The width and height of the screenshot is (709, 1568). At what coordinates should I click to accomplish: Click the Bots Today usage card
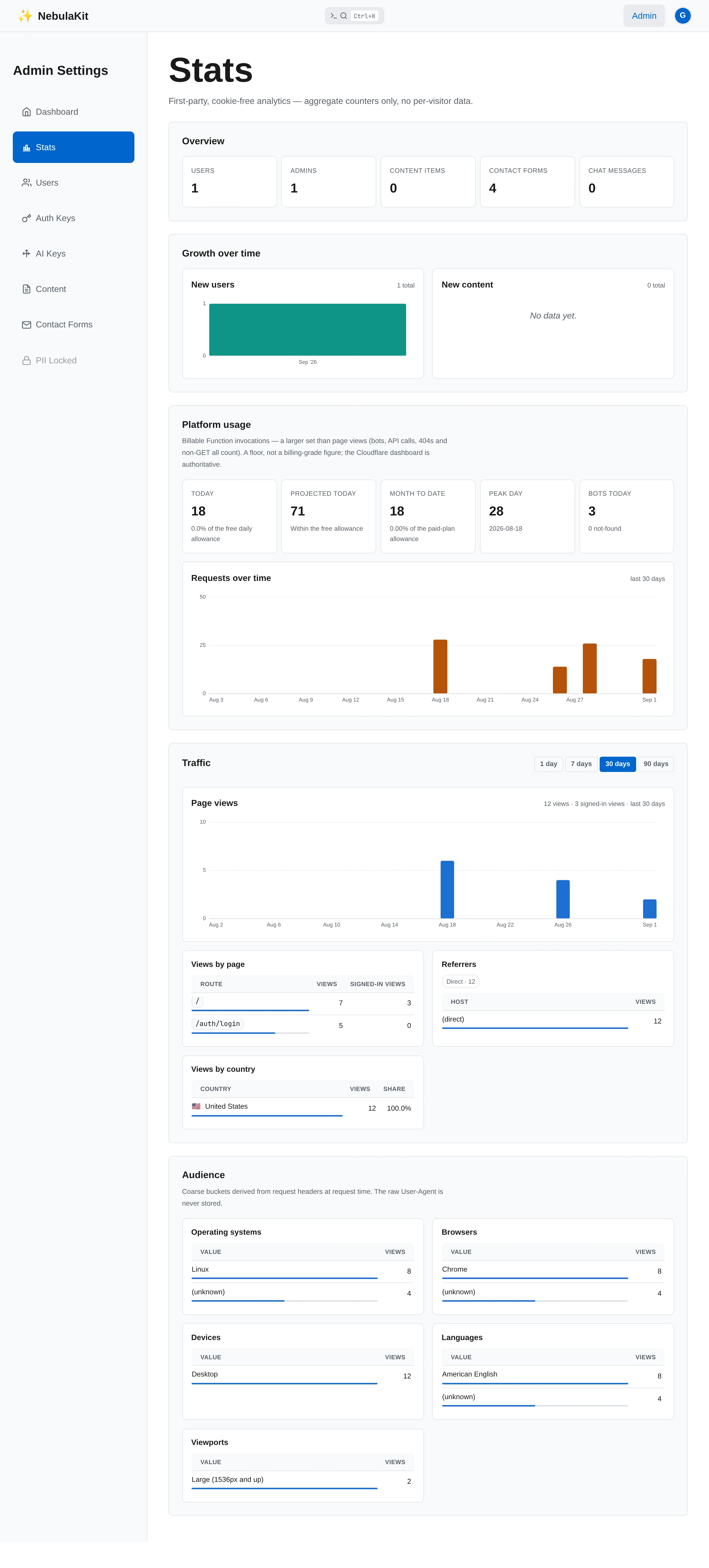(x=626, y=516)
